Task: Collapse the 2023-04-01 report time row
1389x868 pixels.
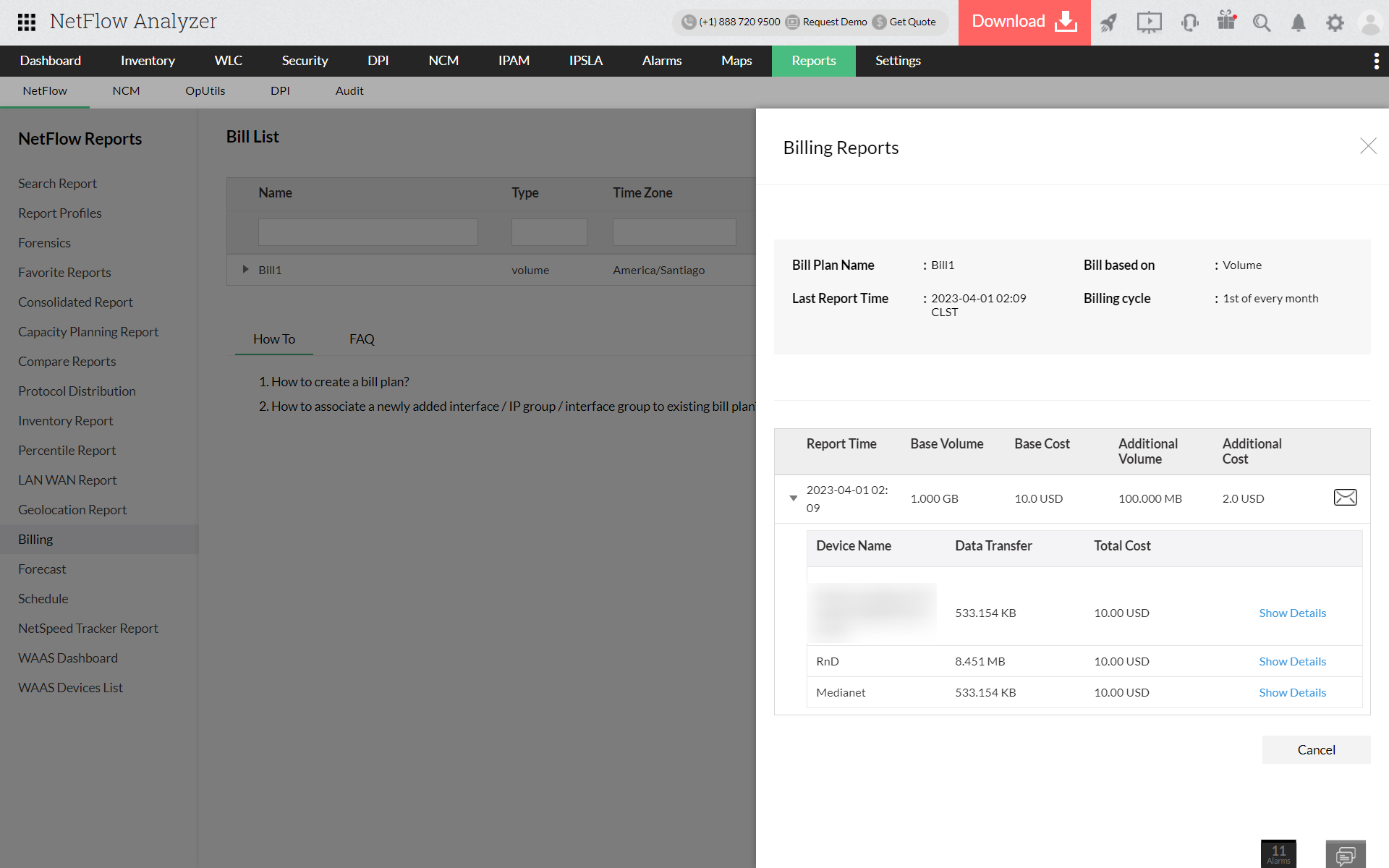Action: pos(793,498)
